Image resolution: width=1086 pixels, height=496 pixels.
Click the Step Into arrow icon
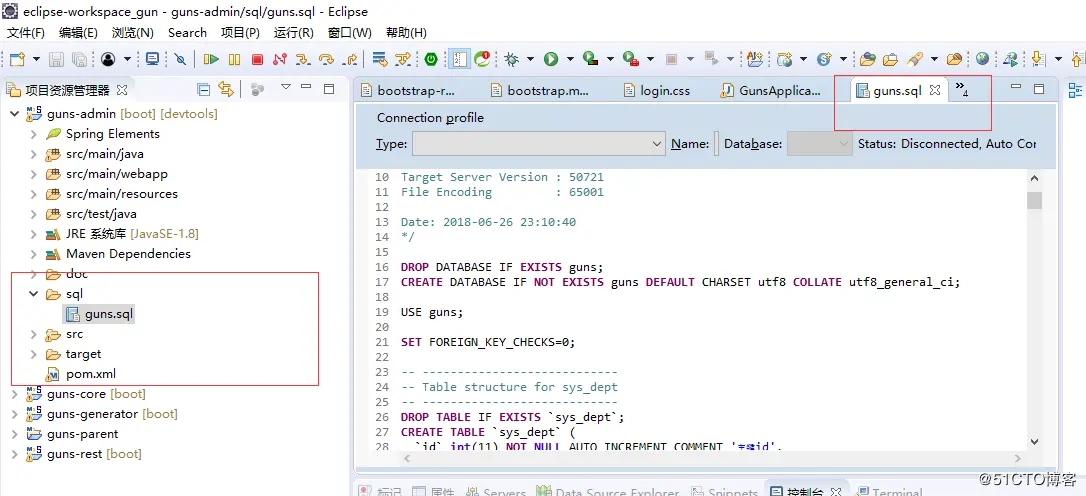(x=303, y=60)
